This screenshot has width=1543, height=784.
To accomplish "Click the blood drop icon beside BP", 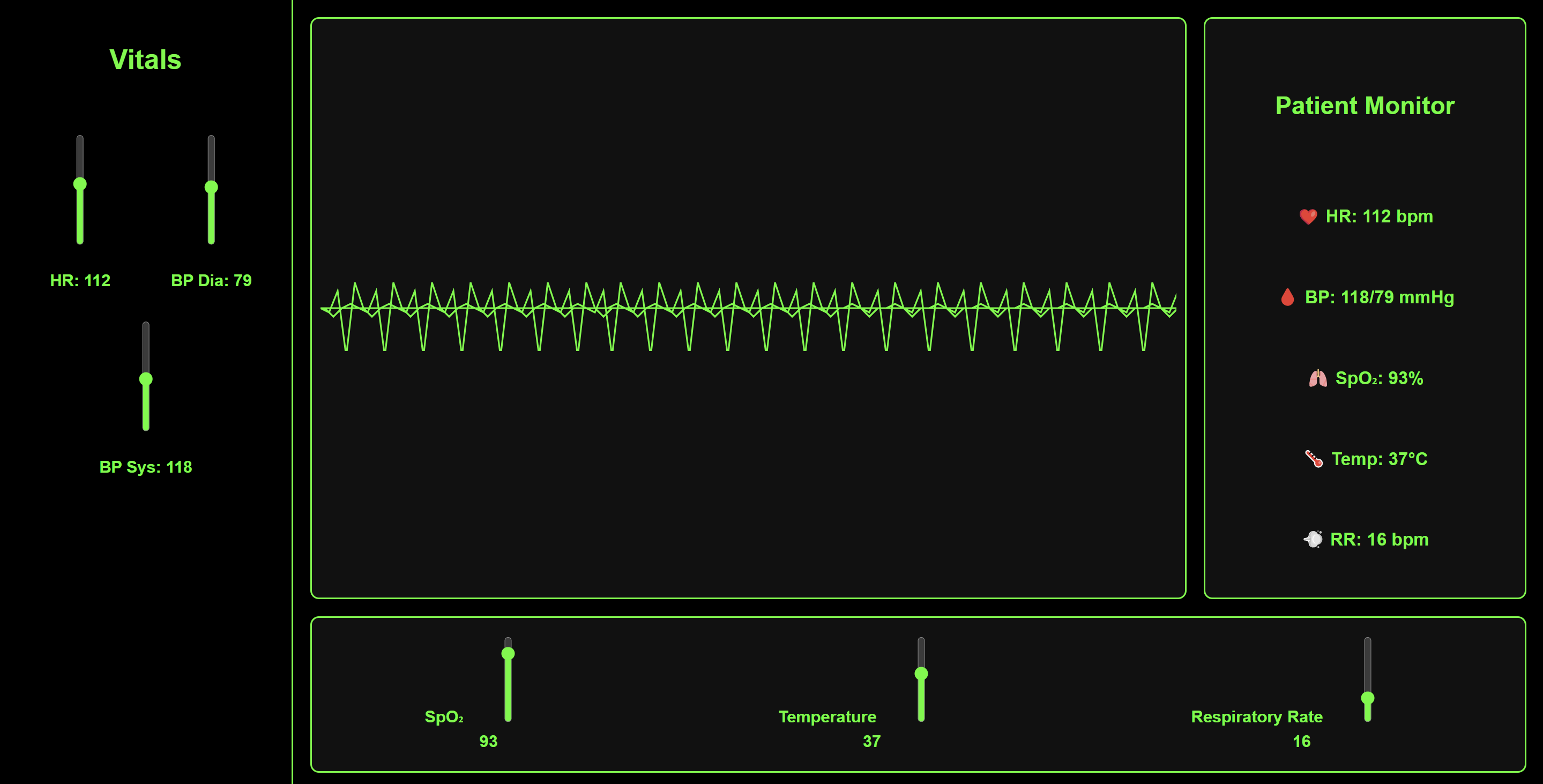I will pos(1287,297).
